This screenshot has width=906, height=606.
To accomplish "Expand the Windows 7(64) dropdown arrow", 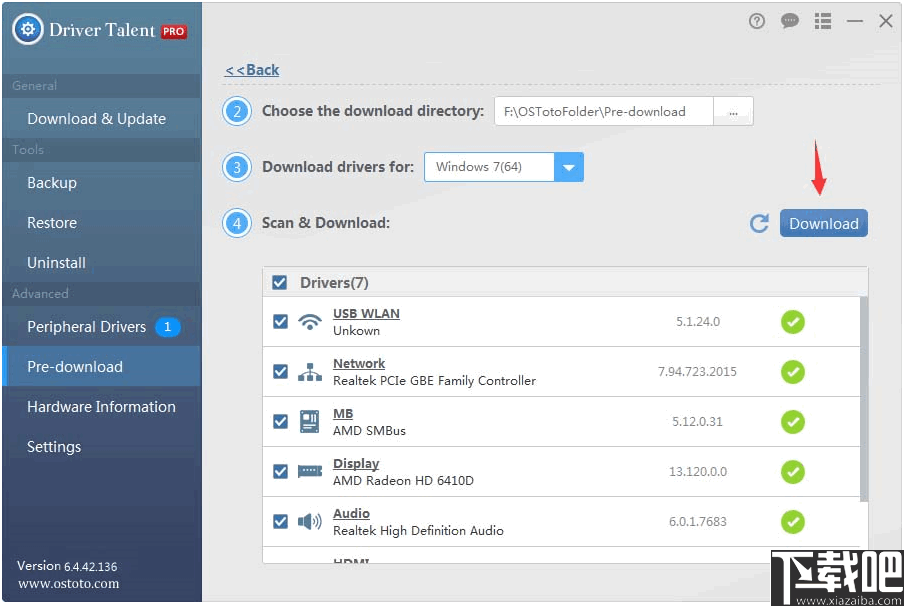I will click(x=569, y=168).
